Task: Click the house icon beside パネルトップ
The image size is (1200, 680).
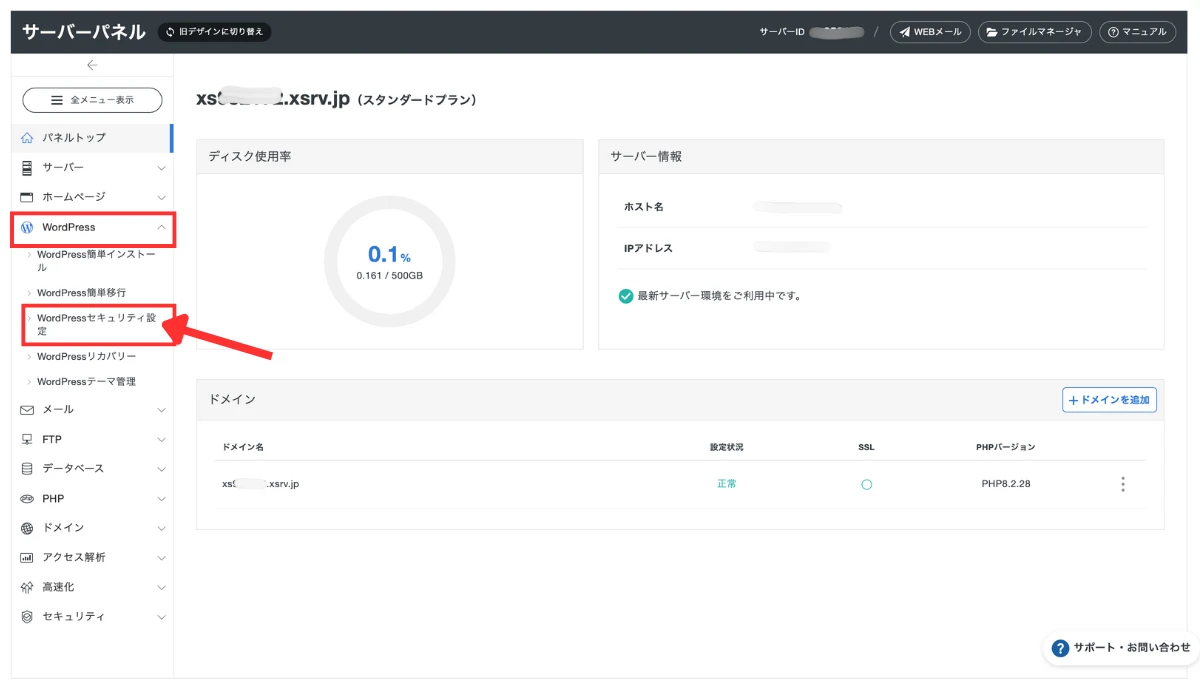Action: pos(27,137)
